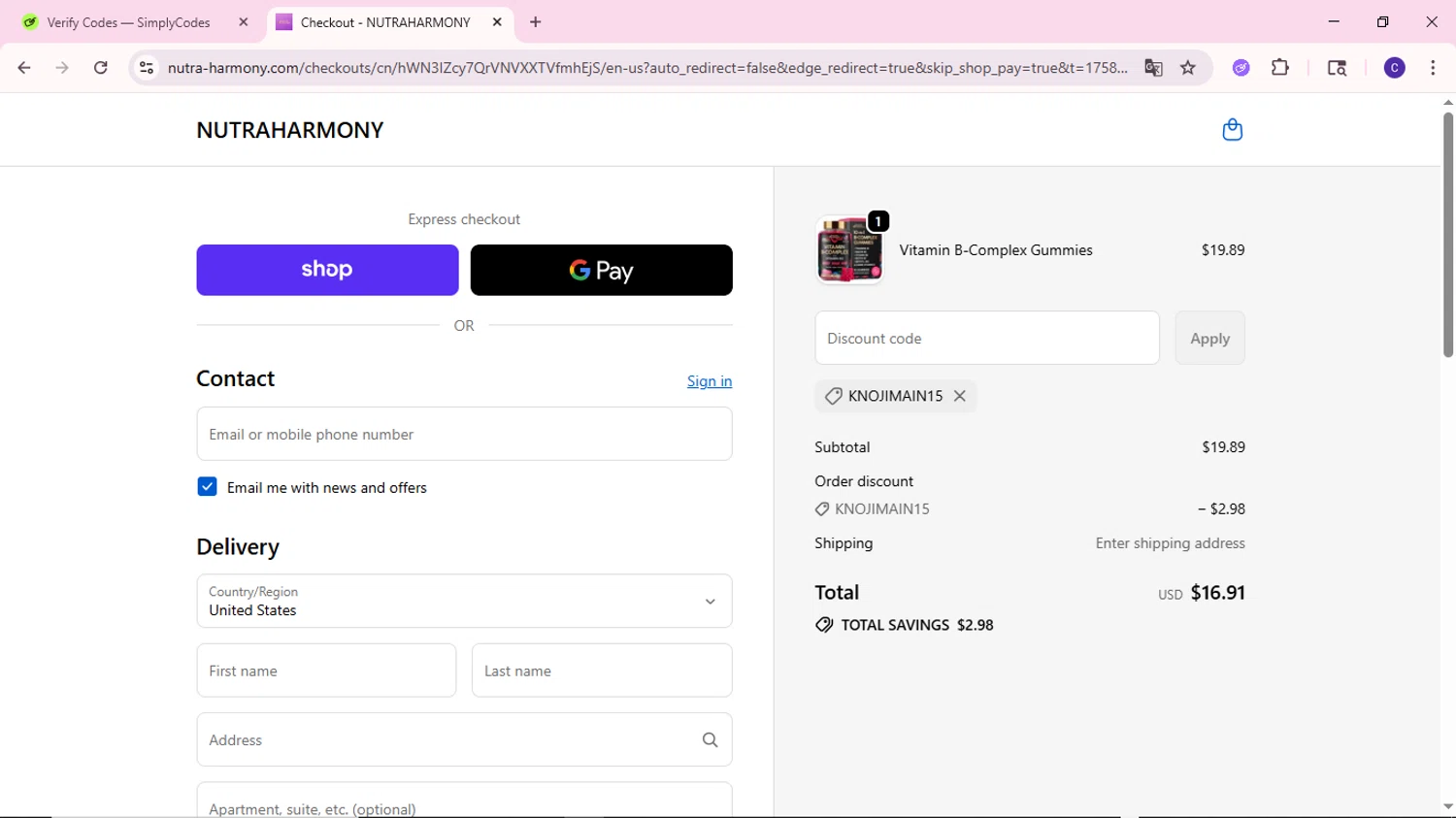
Task: View site information icon in address bar
Action: click(x=147, y=68)
